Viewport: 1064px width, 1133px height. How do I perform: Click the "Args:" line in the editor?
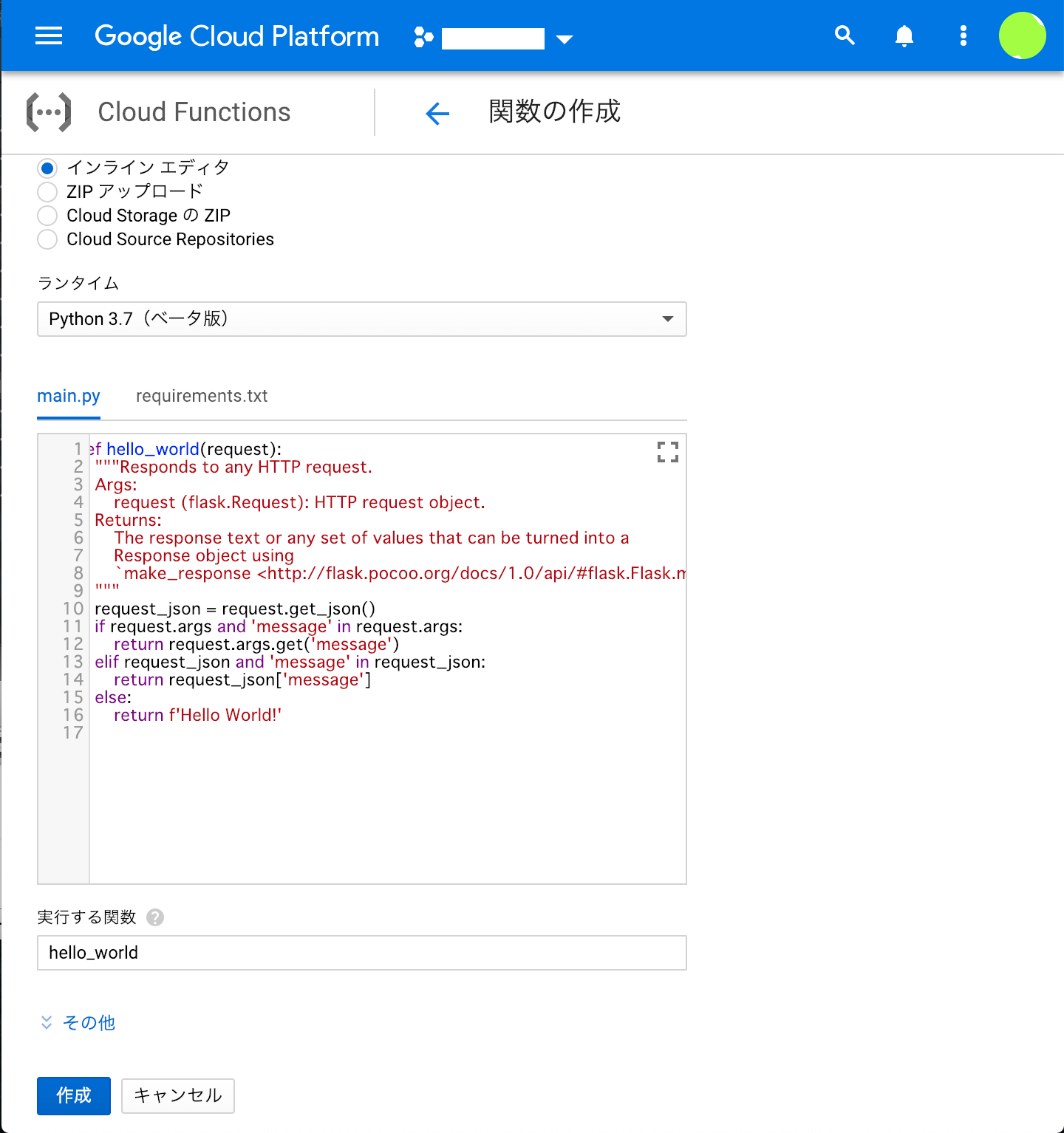pos(116,485)
